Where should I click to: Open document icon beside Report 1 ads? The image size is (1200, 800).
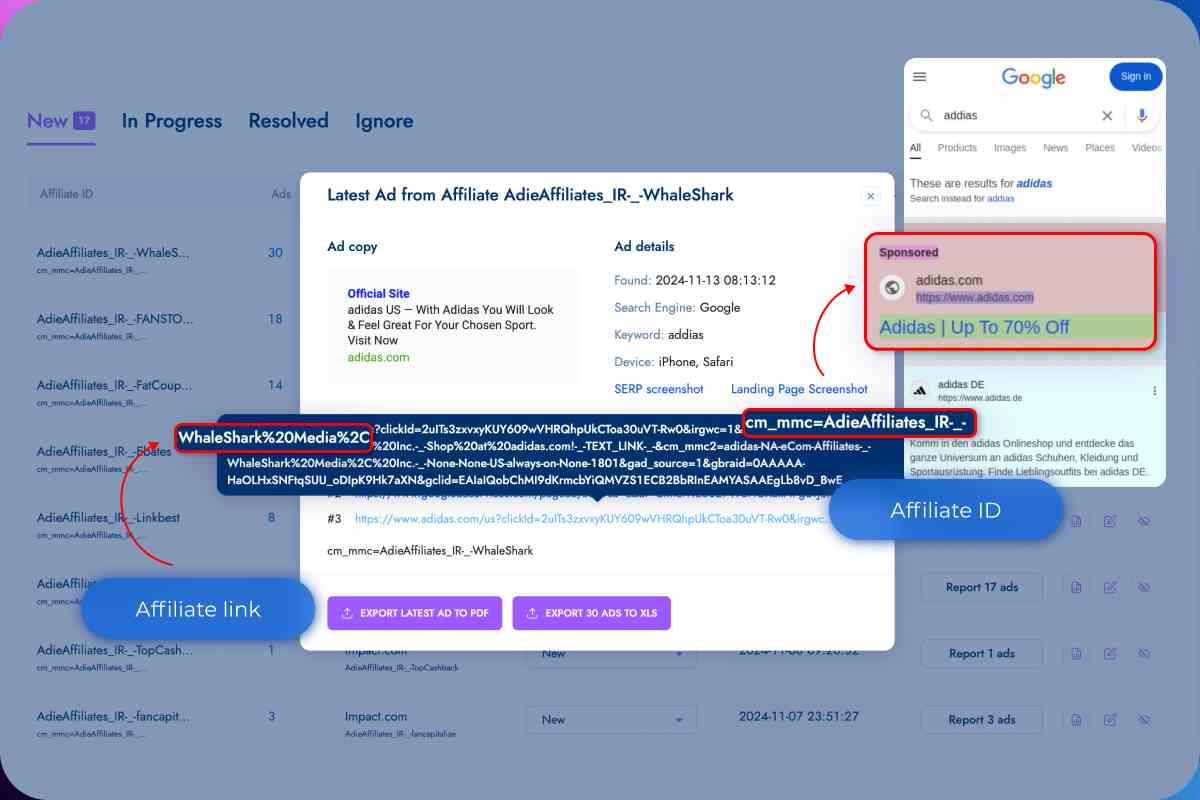1076,653
